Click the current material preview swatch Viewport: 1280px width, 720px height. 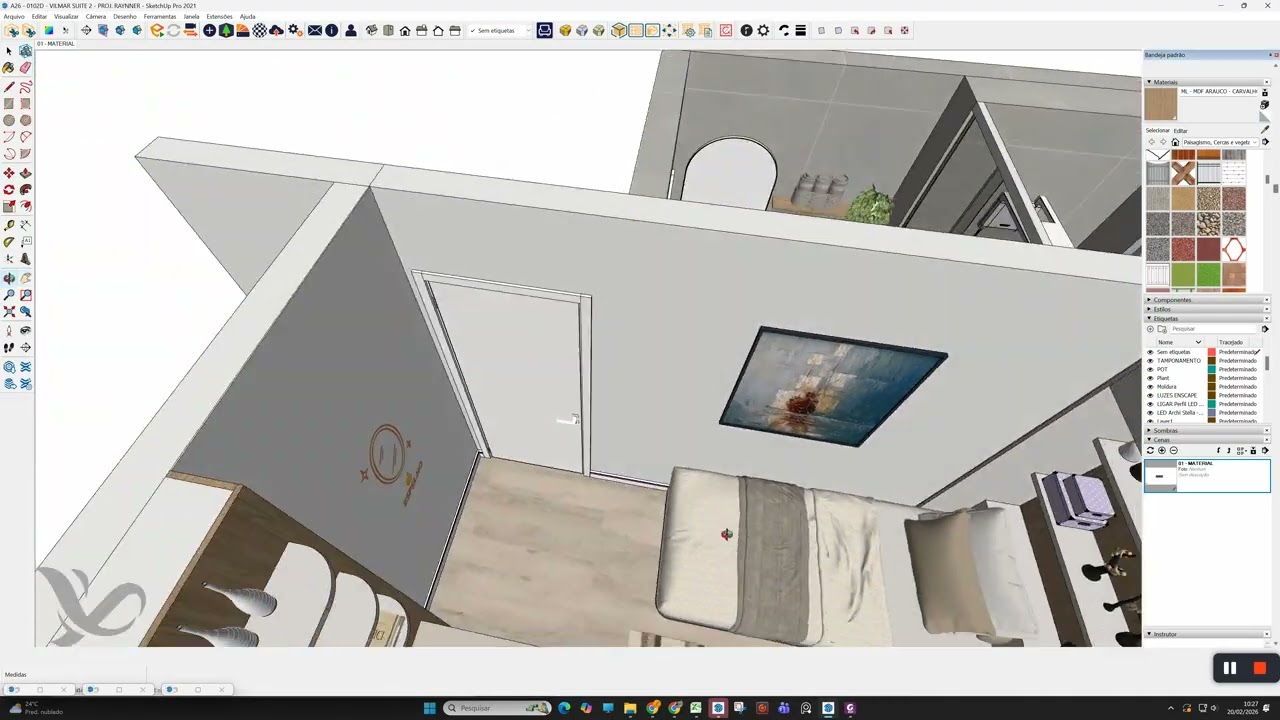(1161, 104)
